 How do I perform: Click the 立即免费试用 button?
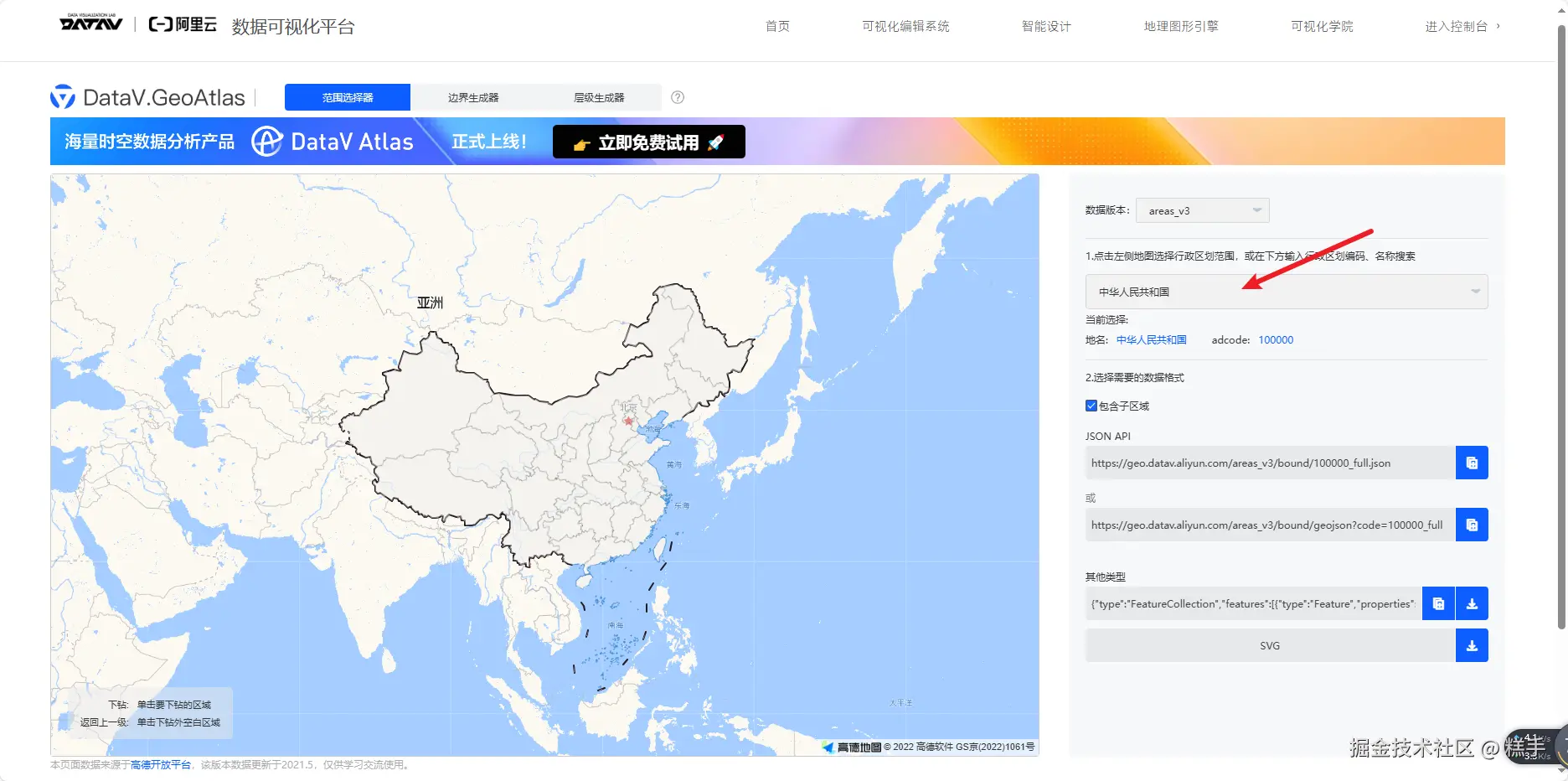[649, 142]
